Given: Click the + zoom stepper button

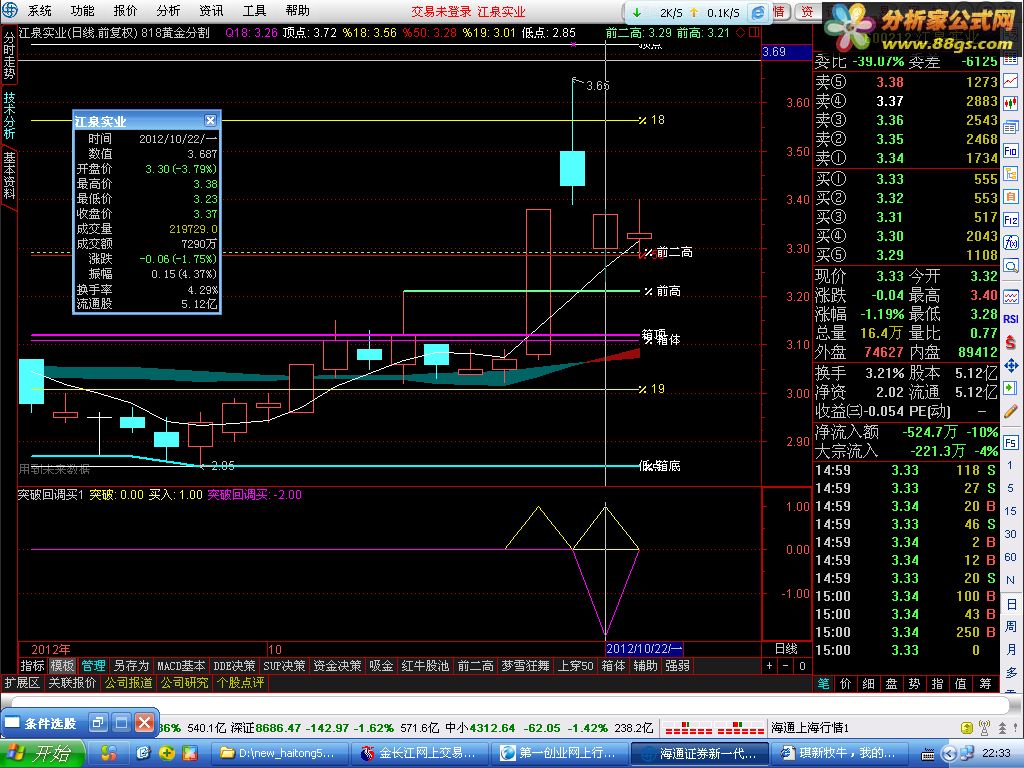Looking at the screenshot, I should point(770,666).
